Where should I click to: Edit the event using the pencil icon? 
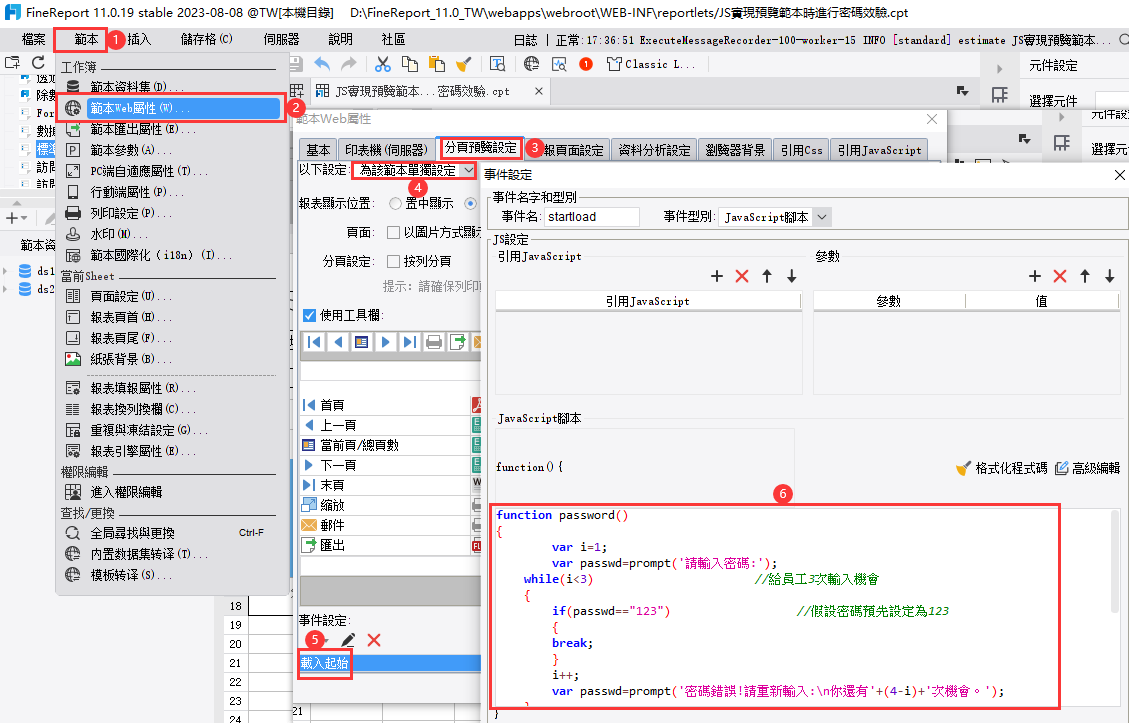[x=348, y=640]
